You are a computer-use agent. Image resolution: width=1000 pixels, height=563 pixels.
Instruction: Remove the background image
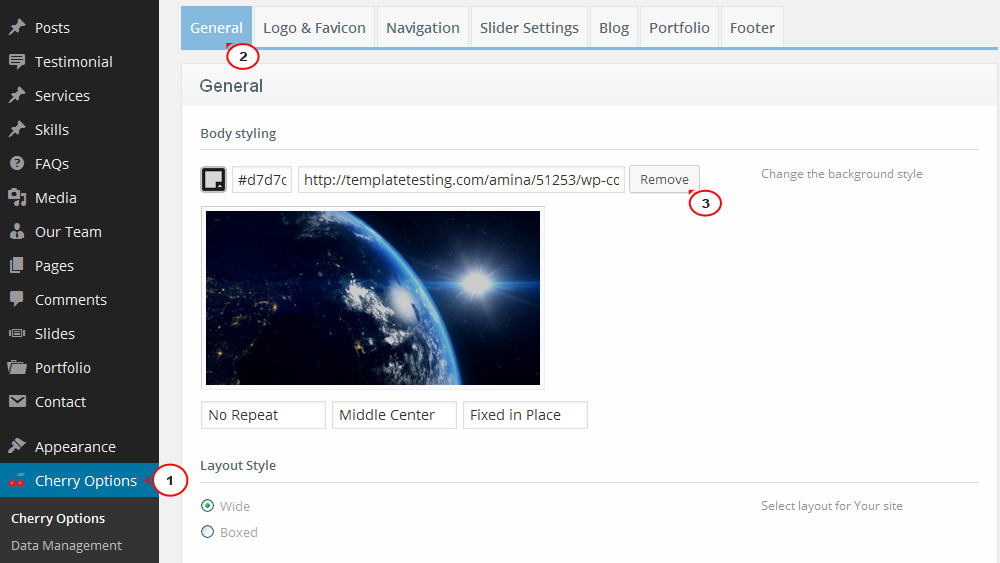click(664, 179)
